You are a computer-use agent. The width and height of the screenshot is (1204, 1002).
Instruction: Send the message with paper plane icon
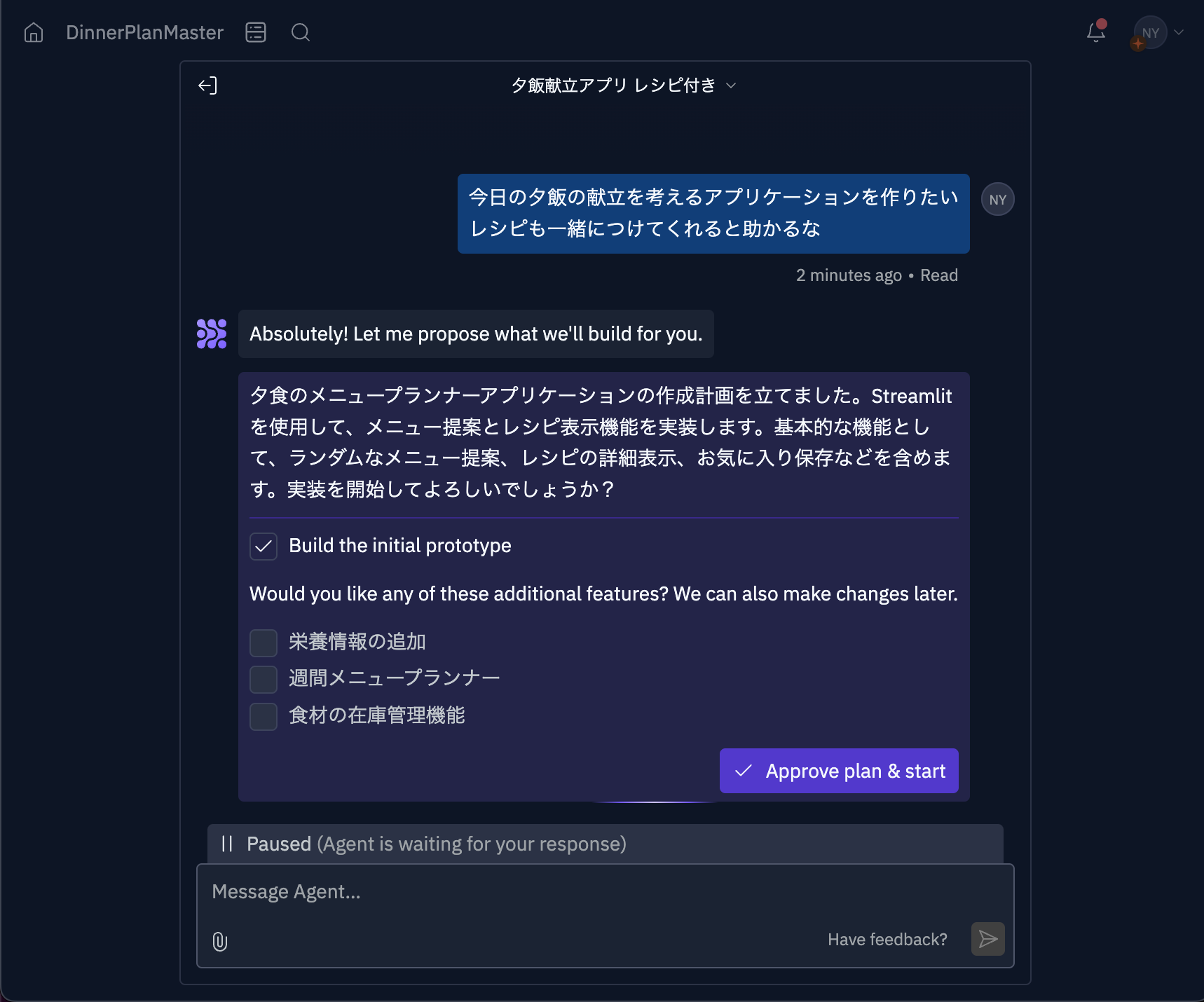[987, 939]
